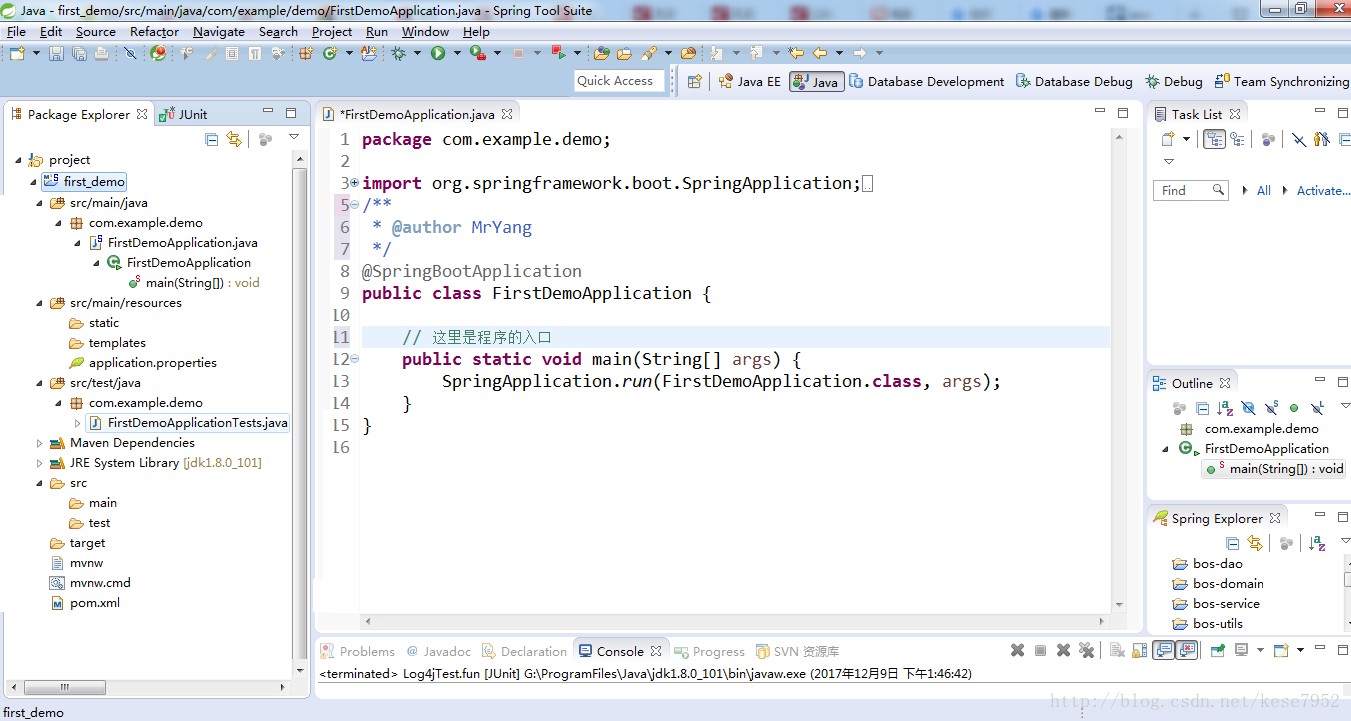Open the Navigate menu
The width and height of the screenshot is (1351, 721).
[x=219, y=31]
